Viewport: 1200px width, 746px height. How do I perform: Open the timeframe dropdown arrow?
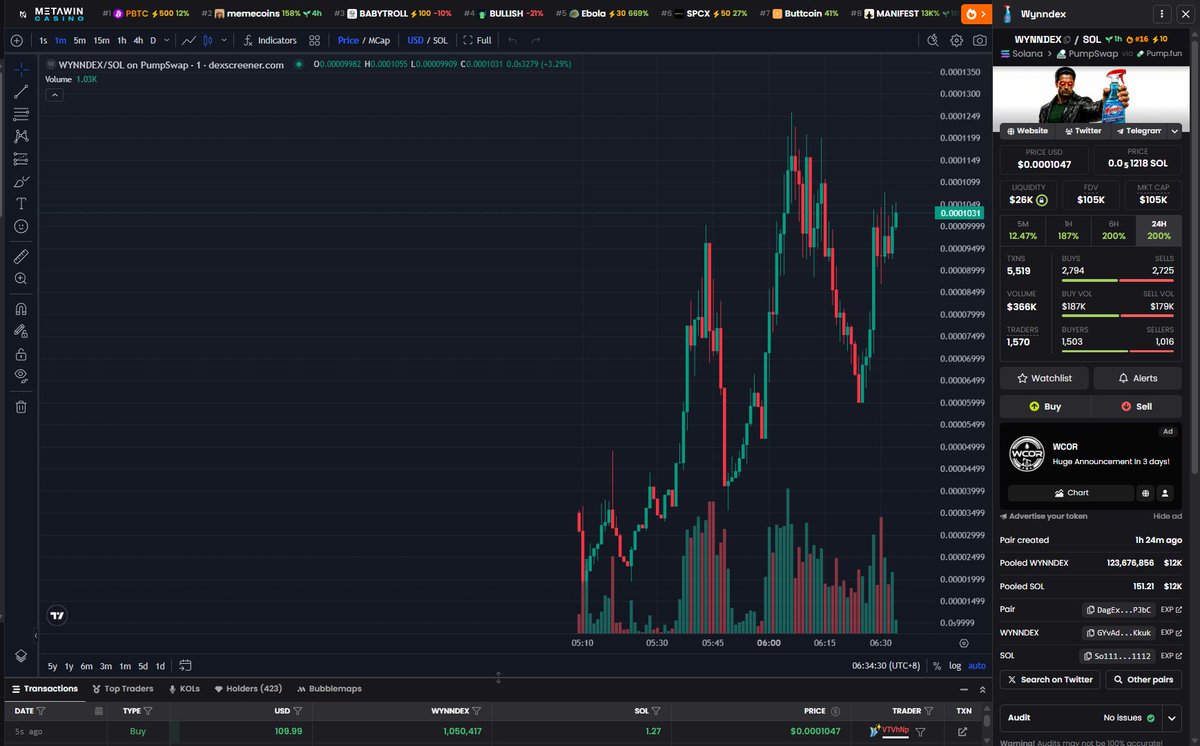click(167, 40)
